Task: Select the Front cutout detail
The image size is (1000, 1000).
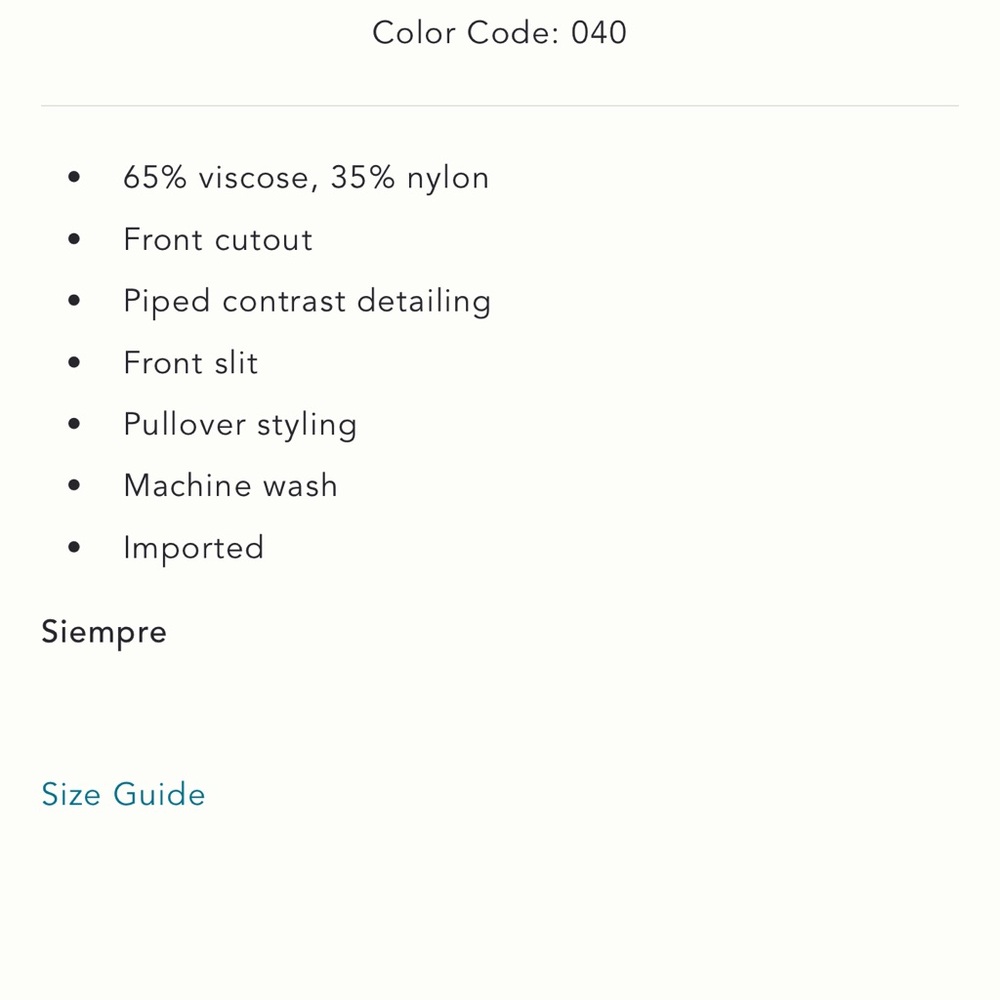Action: click(218, 240)
